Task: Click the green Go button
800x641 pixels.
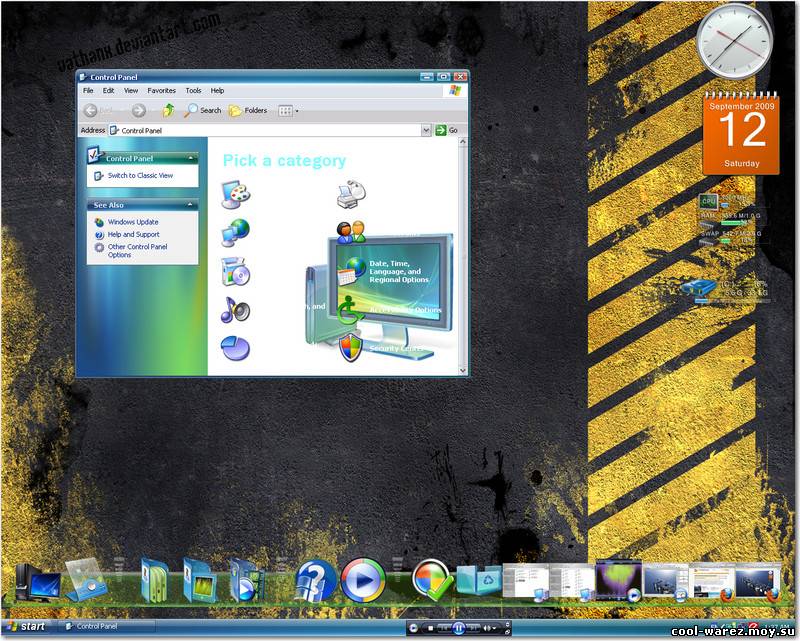Action: click(446, 131)
